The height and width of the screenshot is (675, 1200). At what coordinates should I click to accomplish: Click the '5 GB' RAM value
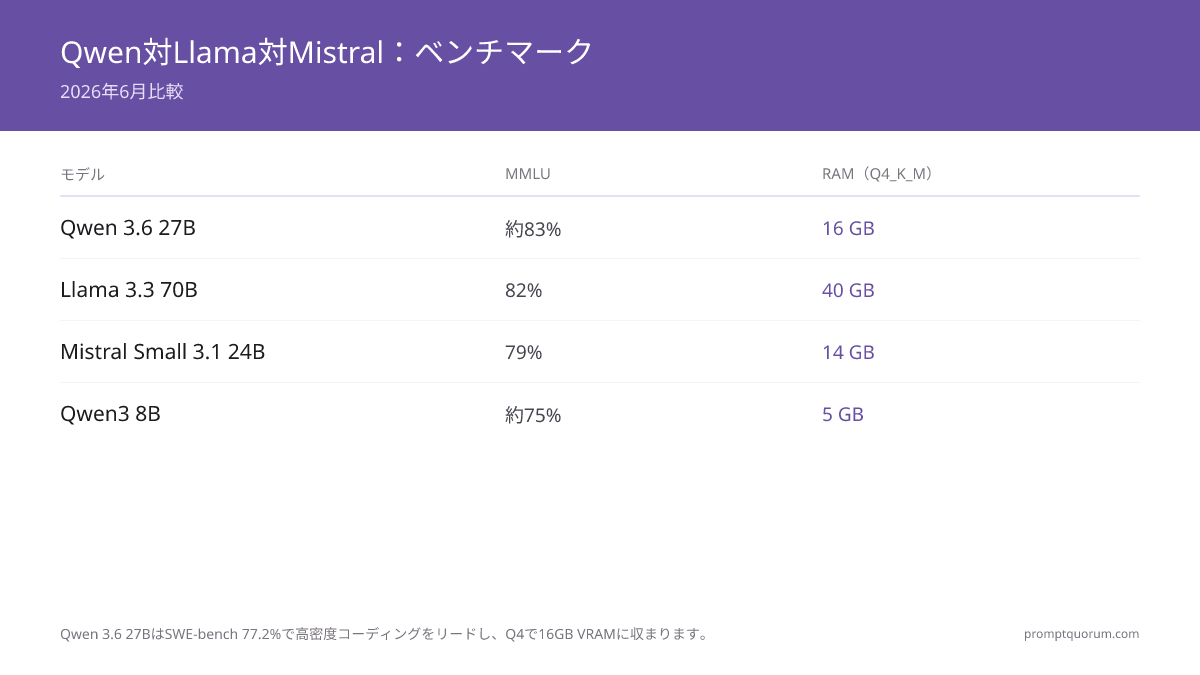pyautogui.click(x=843, y=414)
